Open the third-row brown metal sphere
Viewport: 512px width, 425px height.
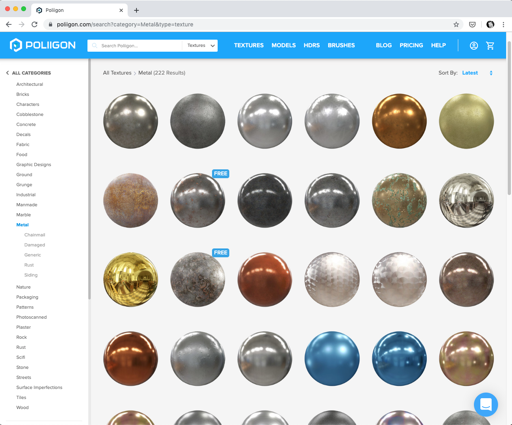click(x=466, y=279)
